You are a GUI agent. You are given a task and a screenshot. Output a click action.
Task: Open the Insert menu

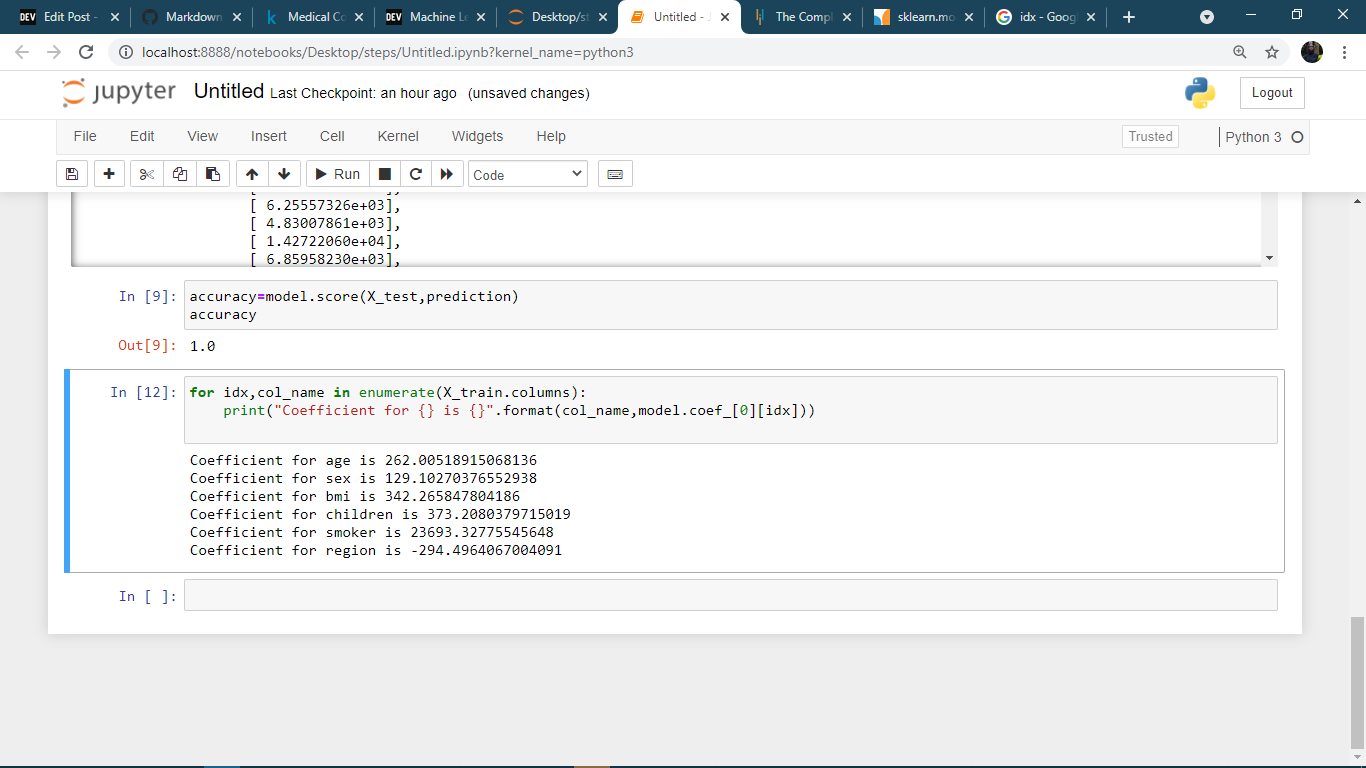pyautogui.click(x=269, y=136)
